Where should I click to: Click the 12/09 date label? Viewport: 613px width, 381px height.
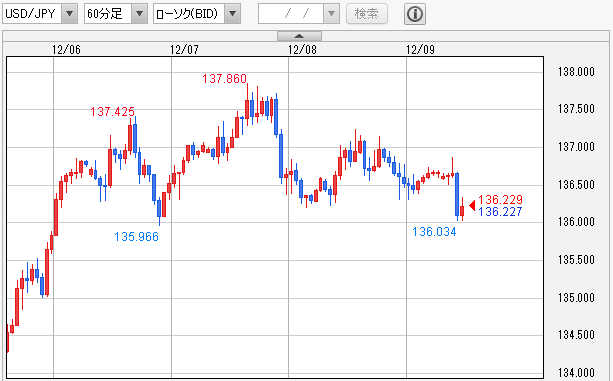420,50
